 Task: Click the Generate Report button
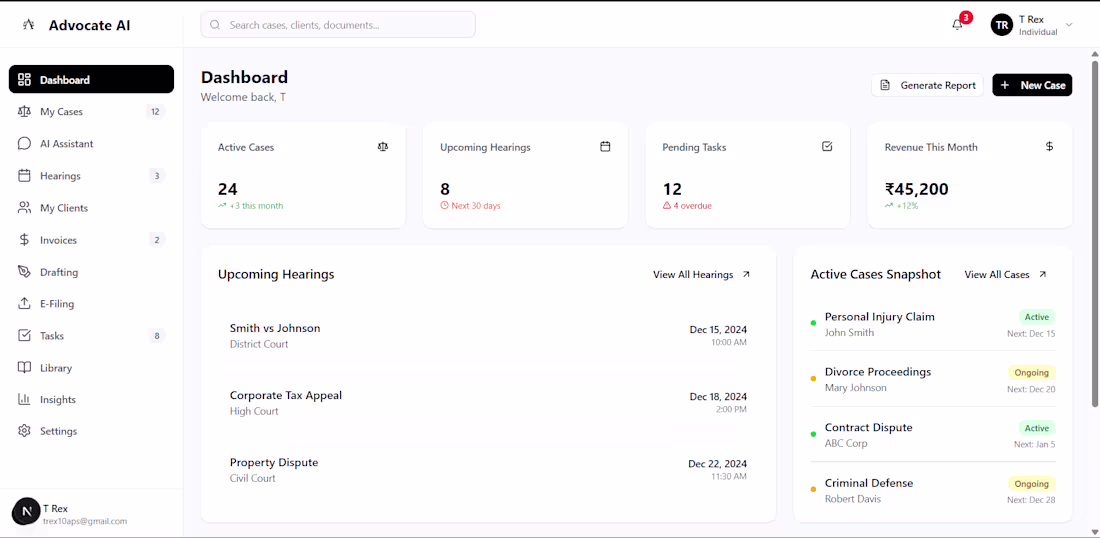(927, 85)
